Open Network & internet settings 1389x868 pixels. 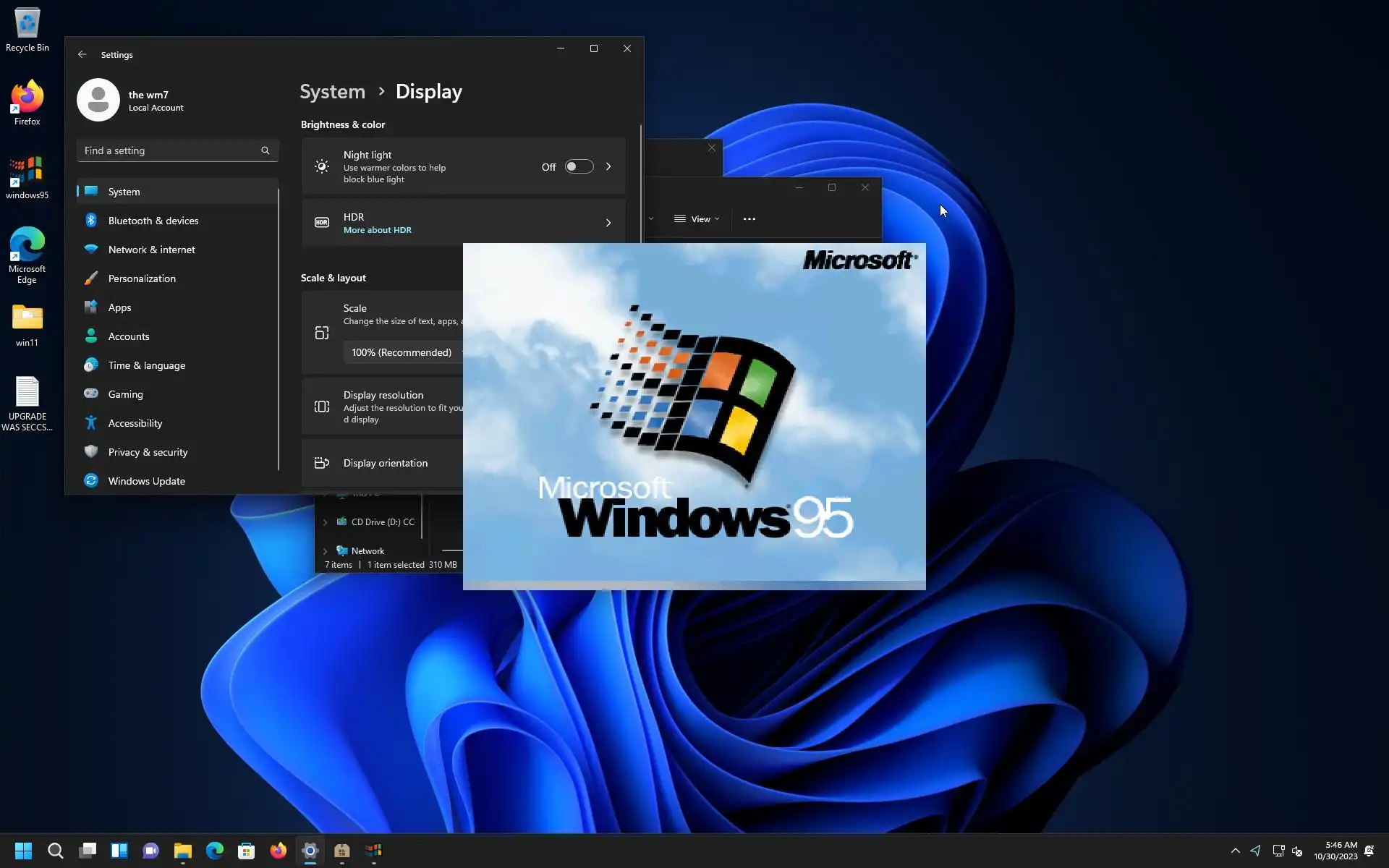tap(151, 250)
